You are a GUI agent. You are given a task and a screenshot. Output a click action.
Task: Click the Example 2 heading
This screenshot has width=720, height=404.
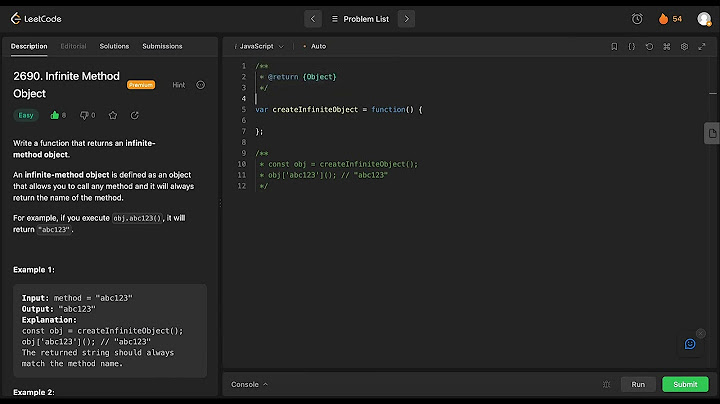click(34, 392)
